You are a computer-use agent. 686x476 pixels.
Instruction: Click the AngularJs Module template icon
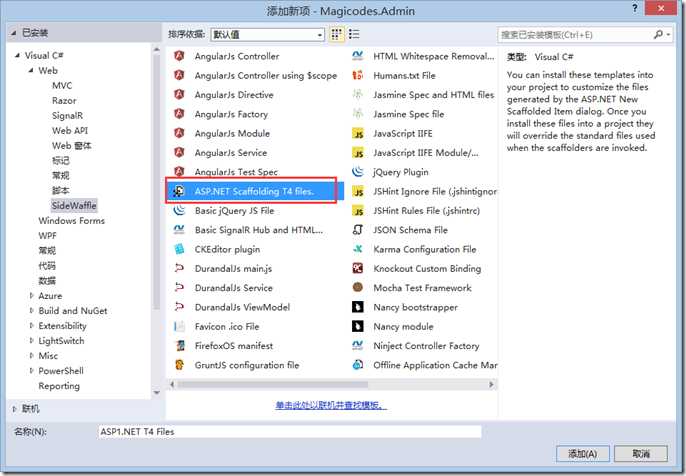click(x=179, y=133)
